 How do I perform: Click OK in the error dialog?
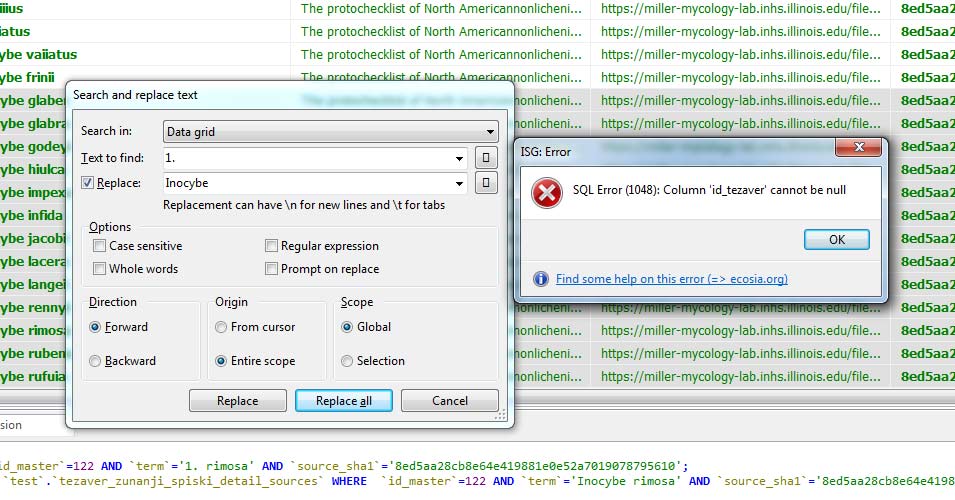point(837,239)
